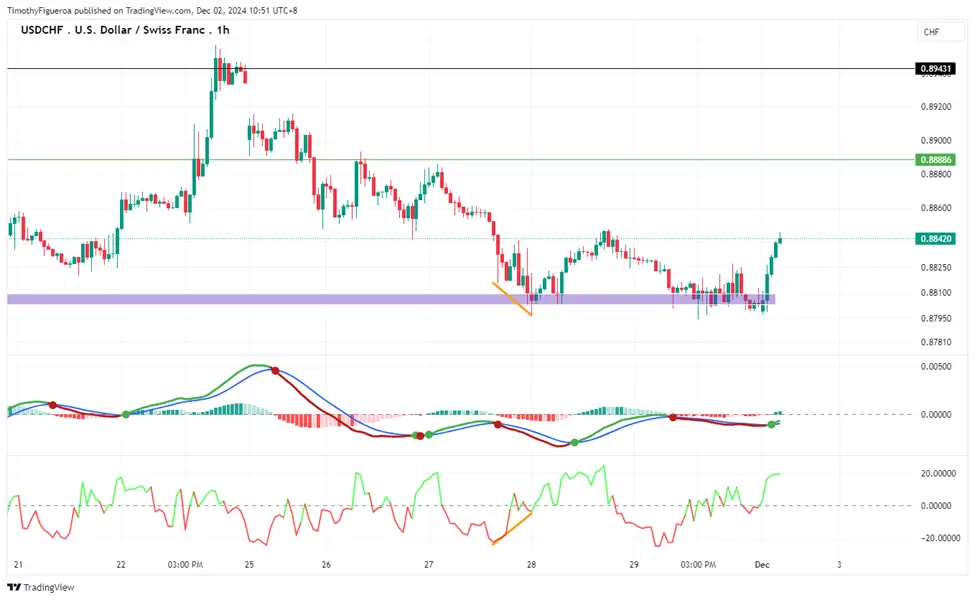Click the green MACD crossover dot at the lowest trough

tap(575, 443)
